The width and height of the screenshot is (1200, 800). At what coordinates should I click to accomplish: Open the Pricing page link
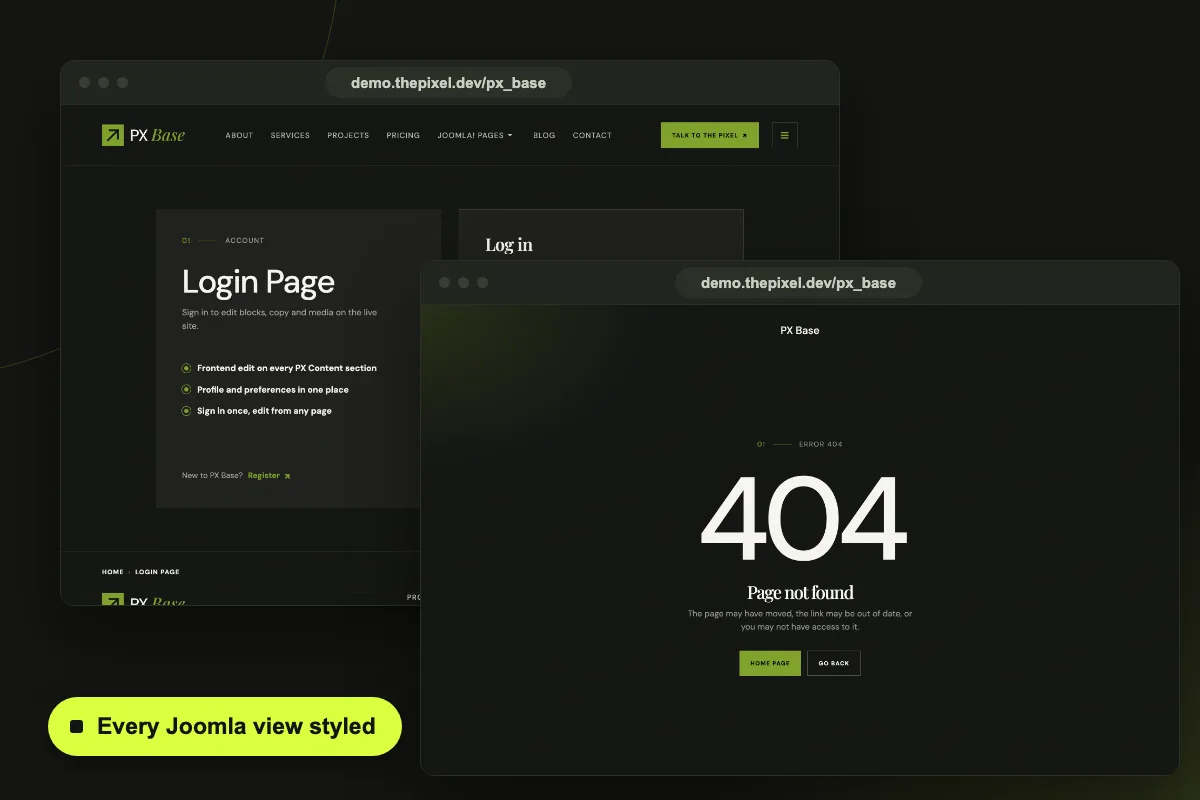403,135
